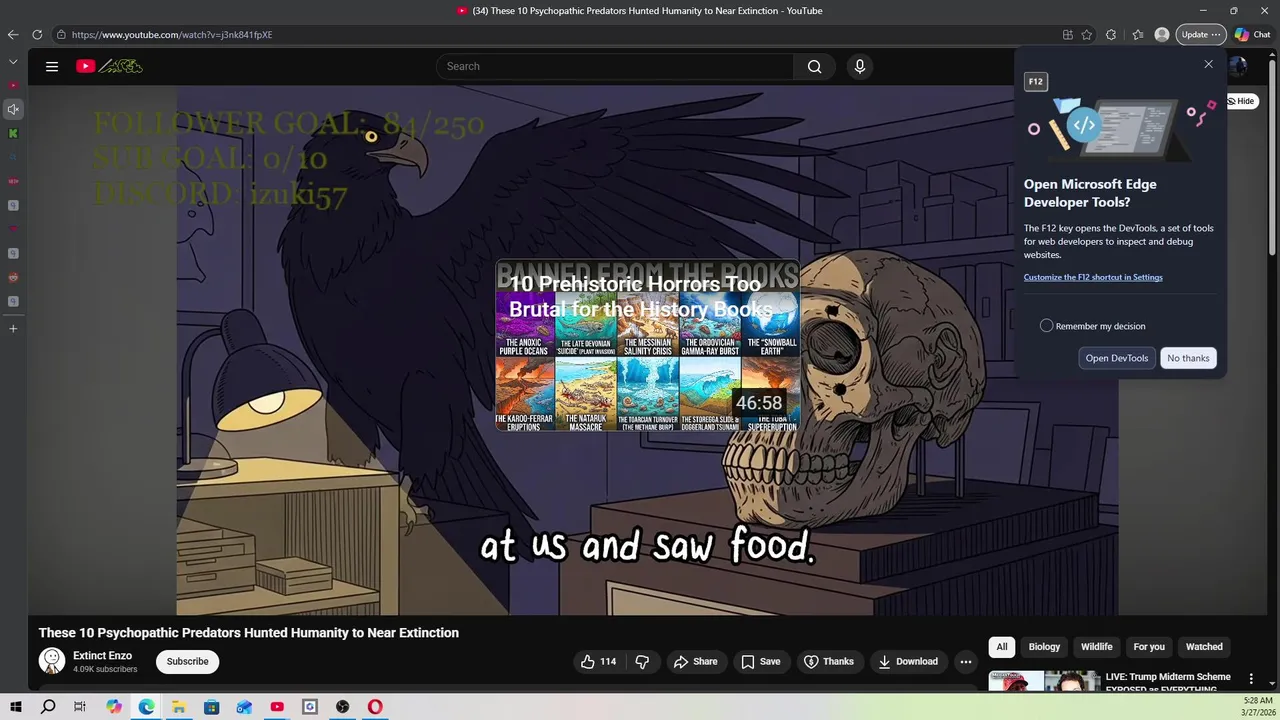The width and height of the screenshot is (1280, 720).
Task: Send a Thanks to the creator
Action: [829, 661]
